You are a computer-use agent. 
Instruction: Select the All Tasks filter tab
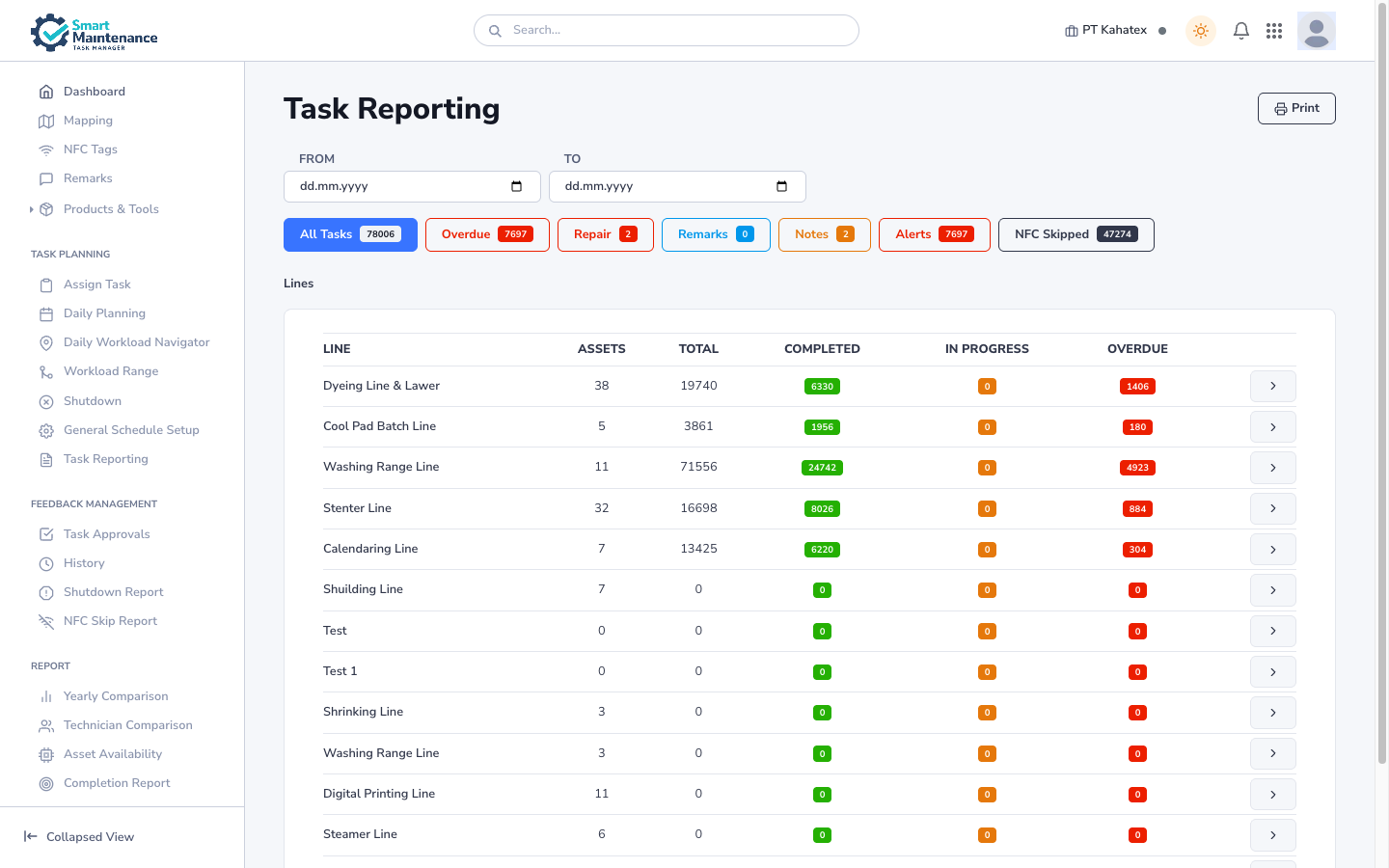coord(350,234)
